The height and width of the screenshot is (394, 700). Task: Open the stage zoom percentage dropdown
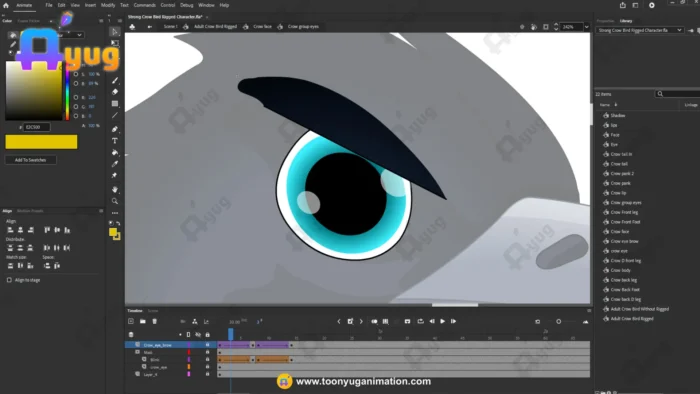(x=586, y=27)
